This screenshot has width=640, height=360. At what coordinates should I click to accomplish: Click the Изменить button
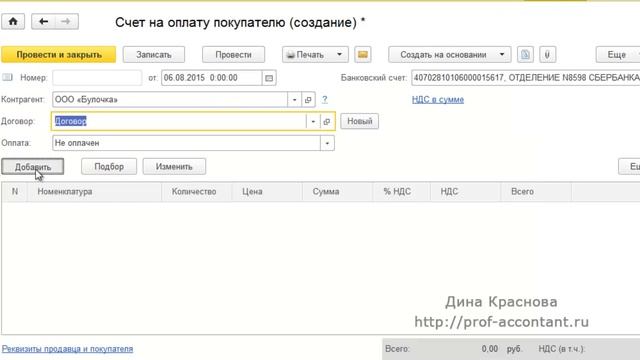174,167
